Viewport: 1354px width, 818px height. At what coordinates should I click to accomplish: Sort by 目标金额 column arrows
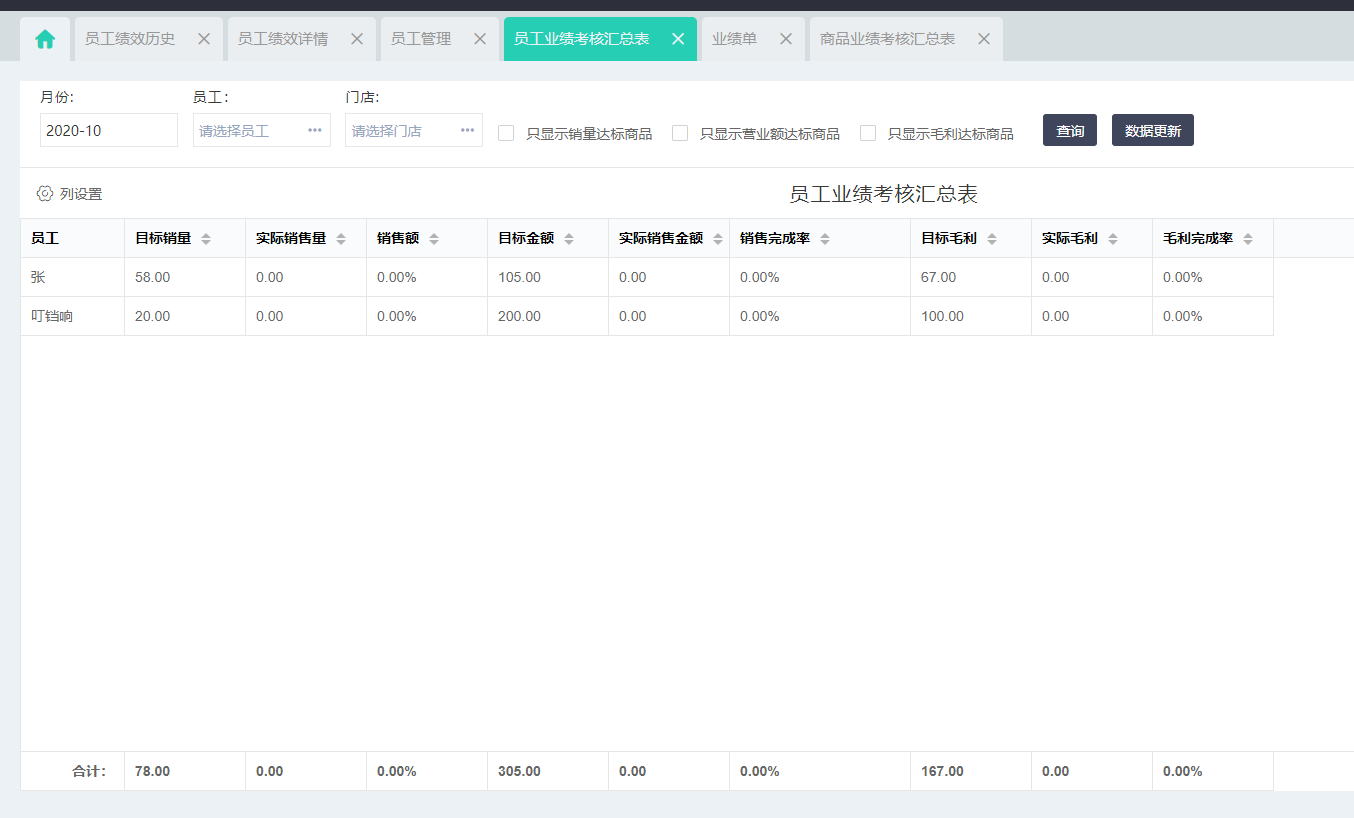pyautogui.click(x=569, y=239)
